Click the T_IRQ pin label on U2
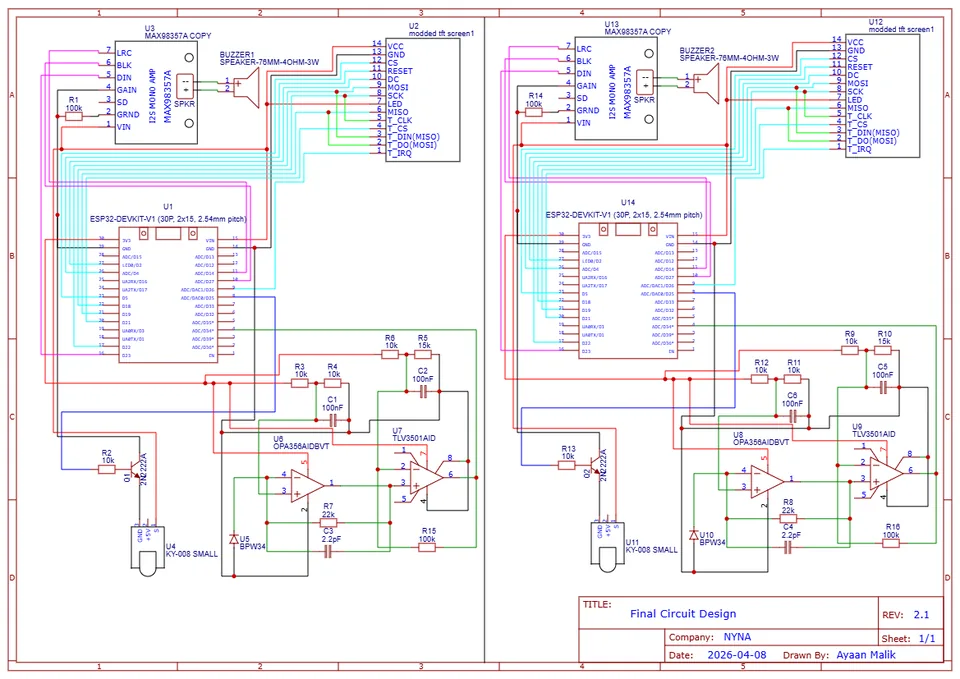The height and width of the screenshot is (679, 960). 399,153
